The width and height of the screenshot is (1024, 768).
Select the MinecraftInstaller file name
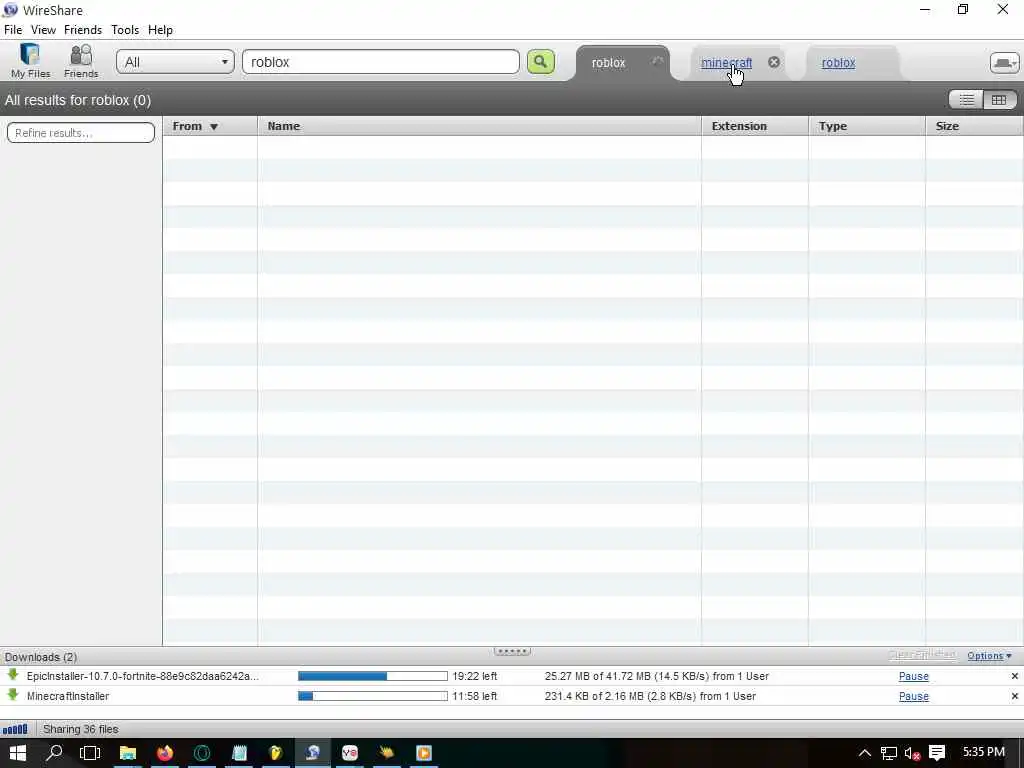pos(68,696)
